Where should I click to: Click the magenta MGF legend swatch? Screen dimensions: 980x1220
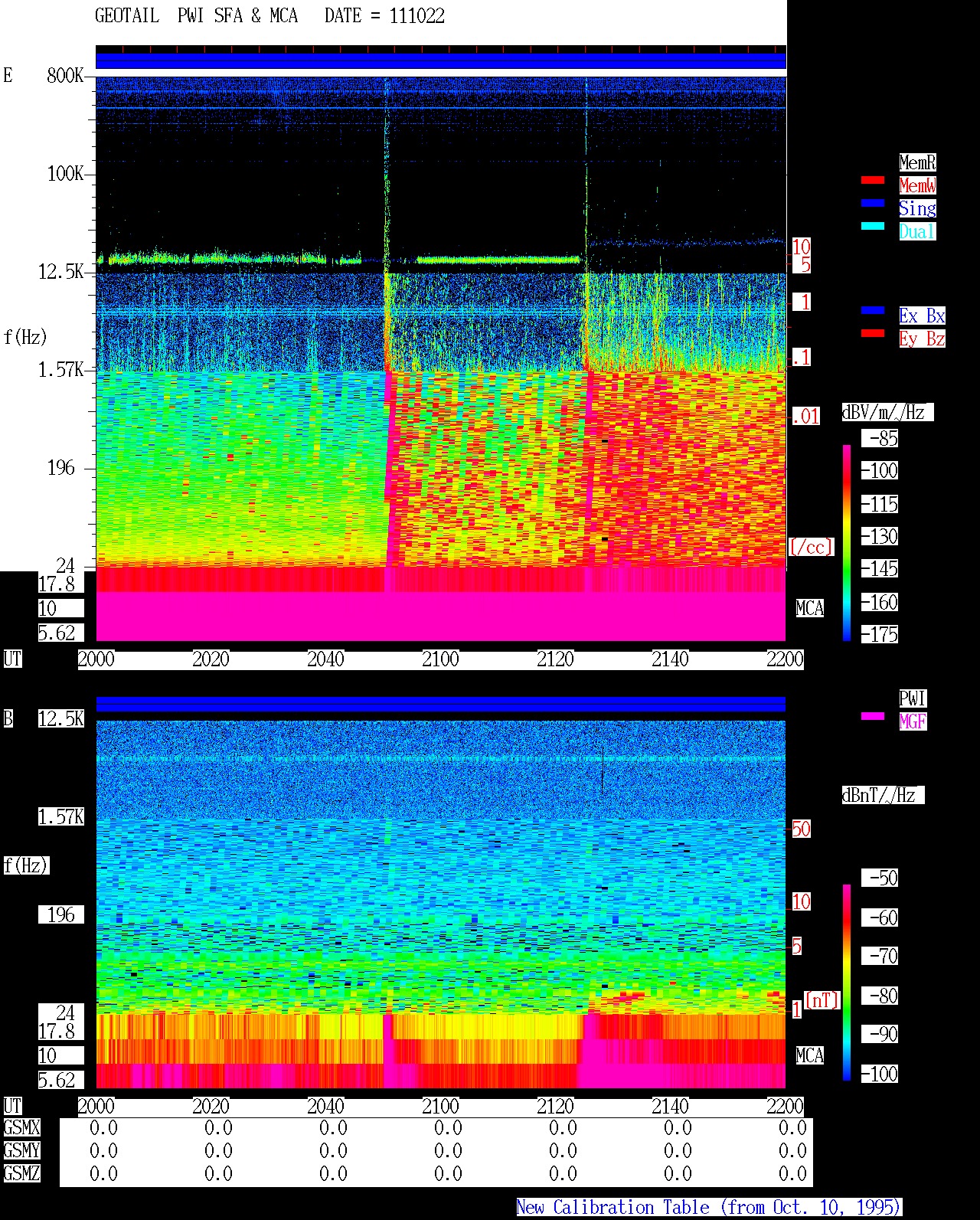coord(873,717)
